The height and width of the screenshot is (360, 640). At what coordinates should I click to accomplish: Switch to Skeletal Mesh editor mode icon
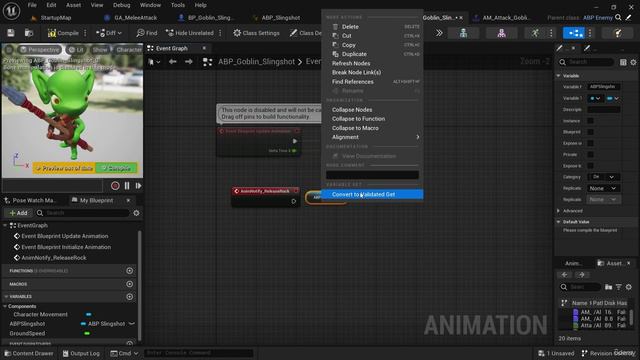click(501, 33)
